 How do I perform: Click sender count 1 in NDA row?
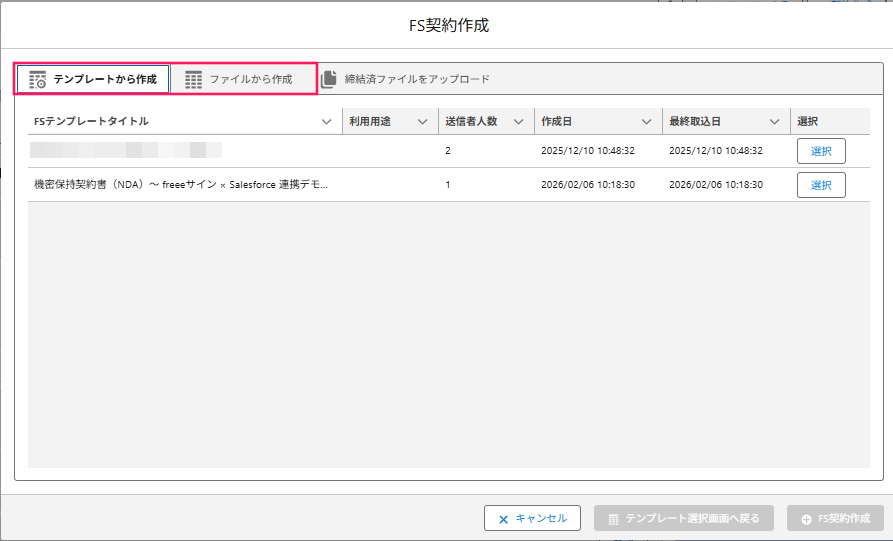click(448, 185)
